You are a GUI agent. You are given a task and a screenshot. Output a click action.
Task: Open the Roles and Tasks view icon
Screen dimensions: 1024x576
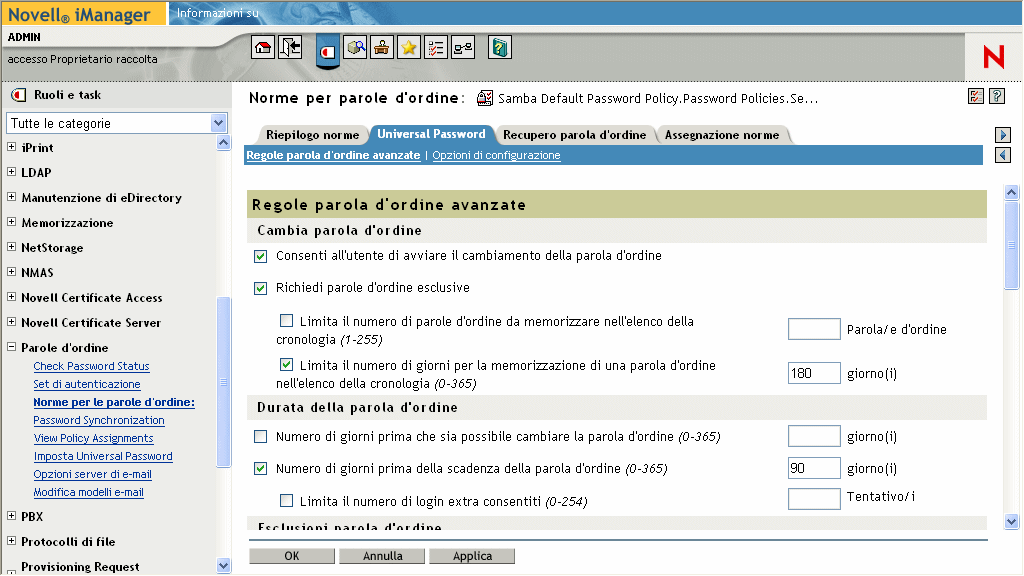click(x=327, y=47)
